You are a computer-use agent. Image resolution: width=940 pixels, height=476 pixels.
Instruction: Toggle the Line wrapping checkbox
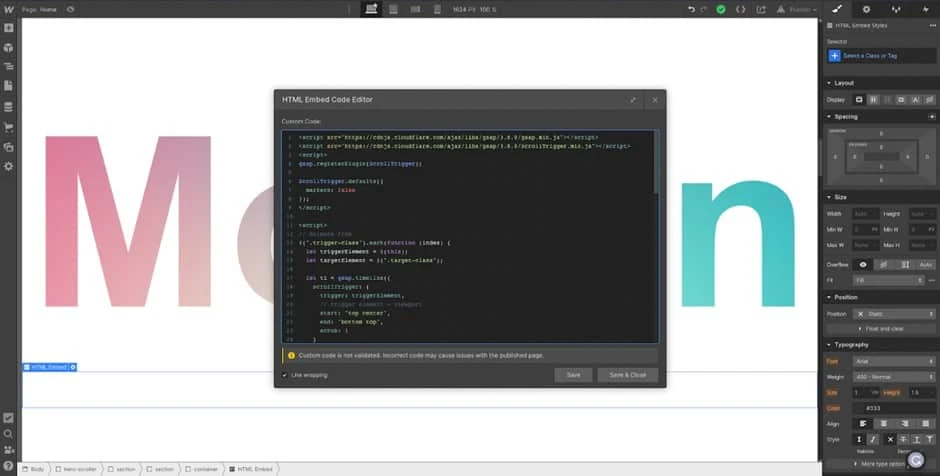point(285,375)
